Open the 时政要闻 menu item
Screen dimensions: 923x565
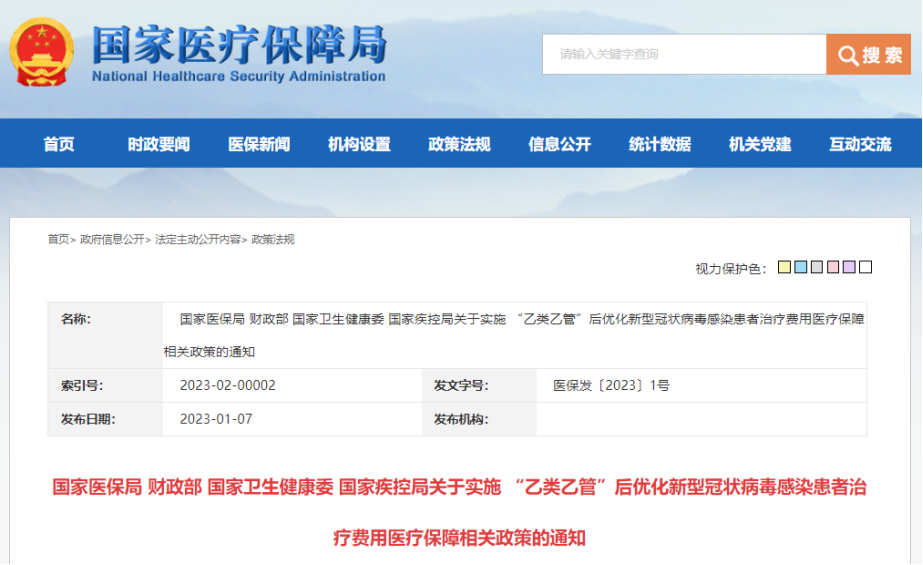click(x=159, y=144)
